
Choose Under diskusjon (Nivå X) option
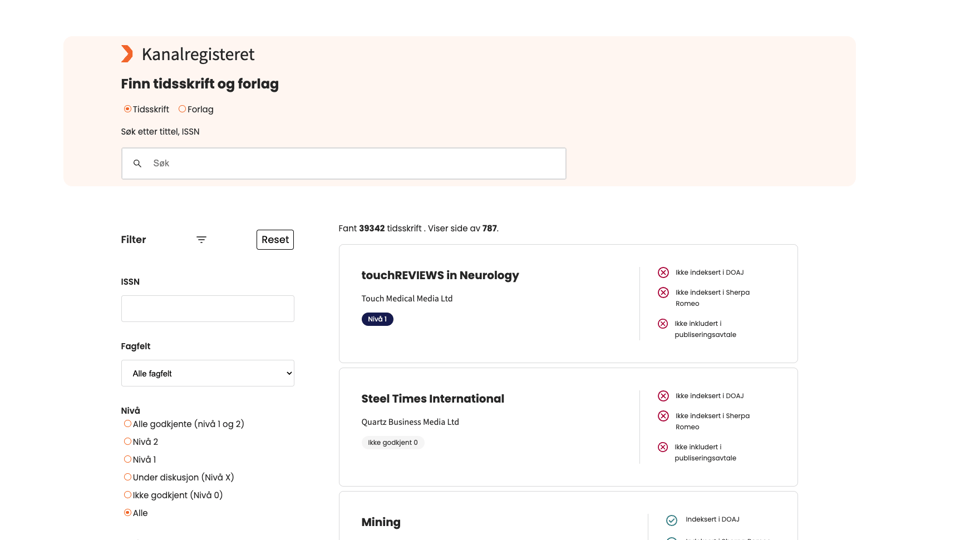tap(127, 477)
